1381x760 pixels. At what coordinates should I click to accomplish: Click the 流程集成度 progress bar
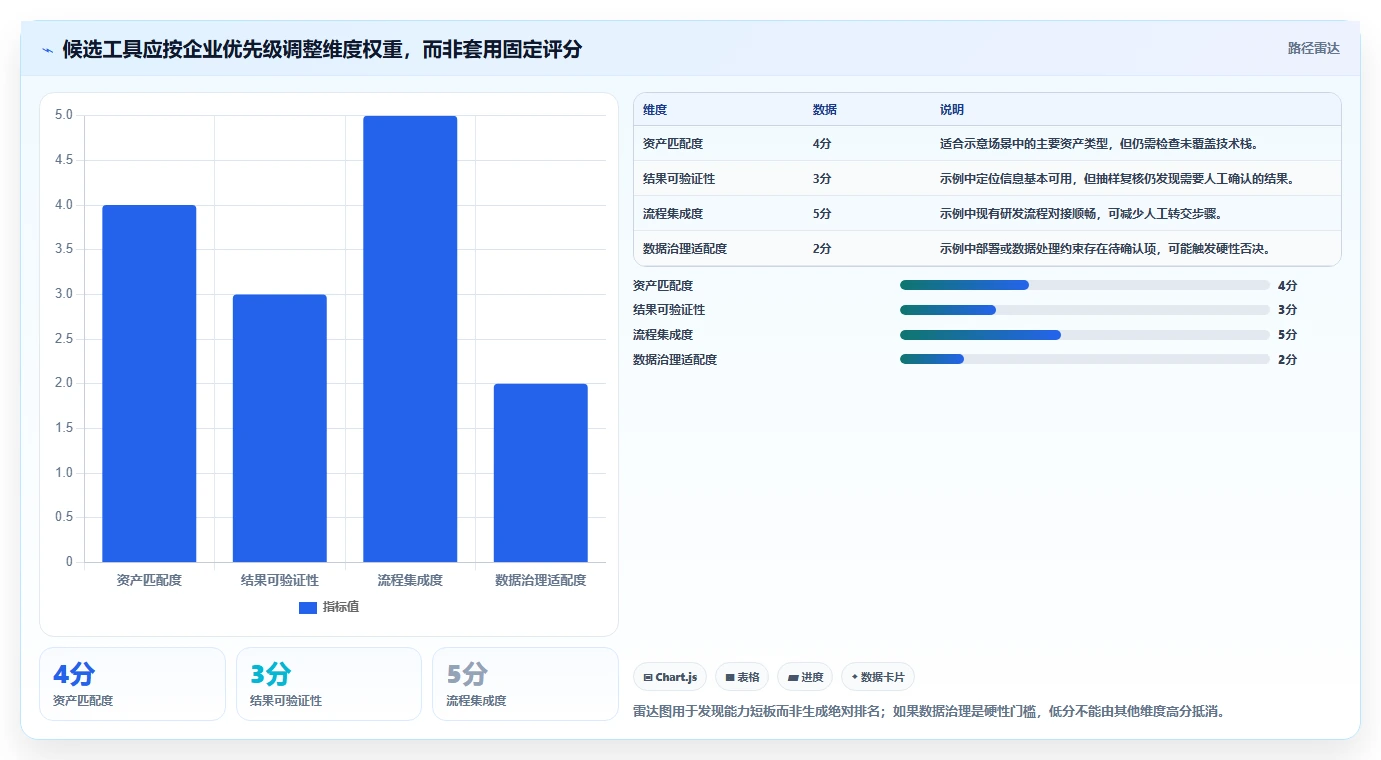click(x=1085, y=335)
